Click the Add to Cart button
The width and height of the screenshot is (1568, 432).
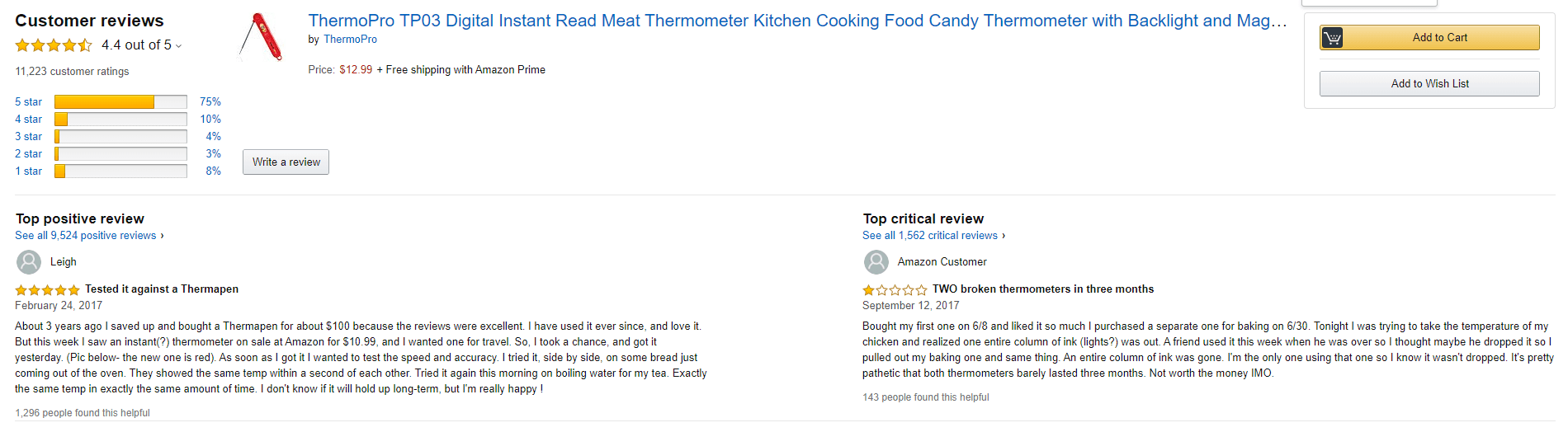click(x=1439, y=38)
